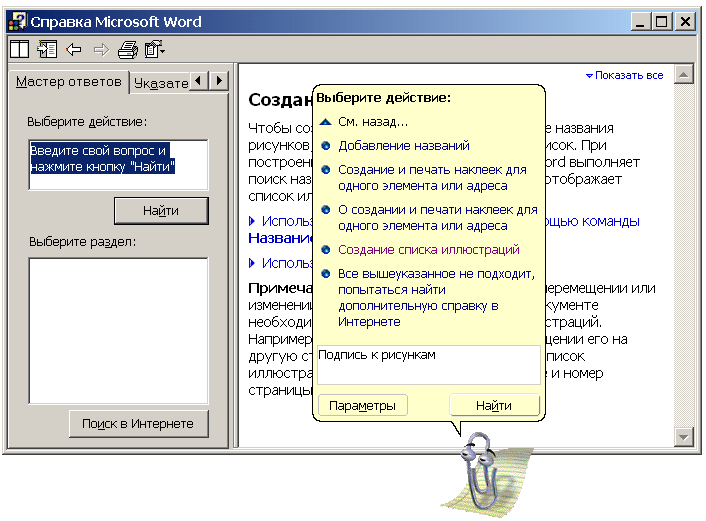Click the bullet beside Добавление названий

click(326, 146)
